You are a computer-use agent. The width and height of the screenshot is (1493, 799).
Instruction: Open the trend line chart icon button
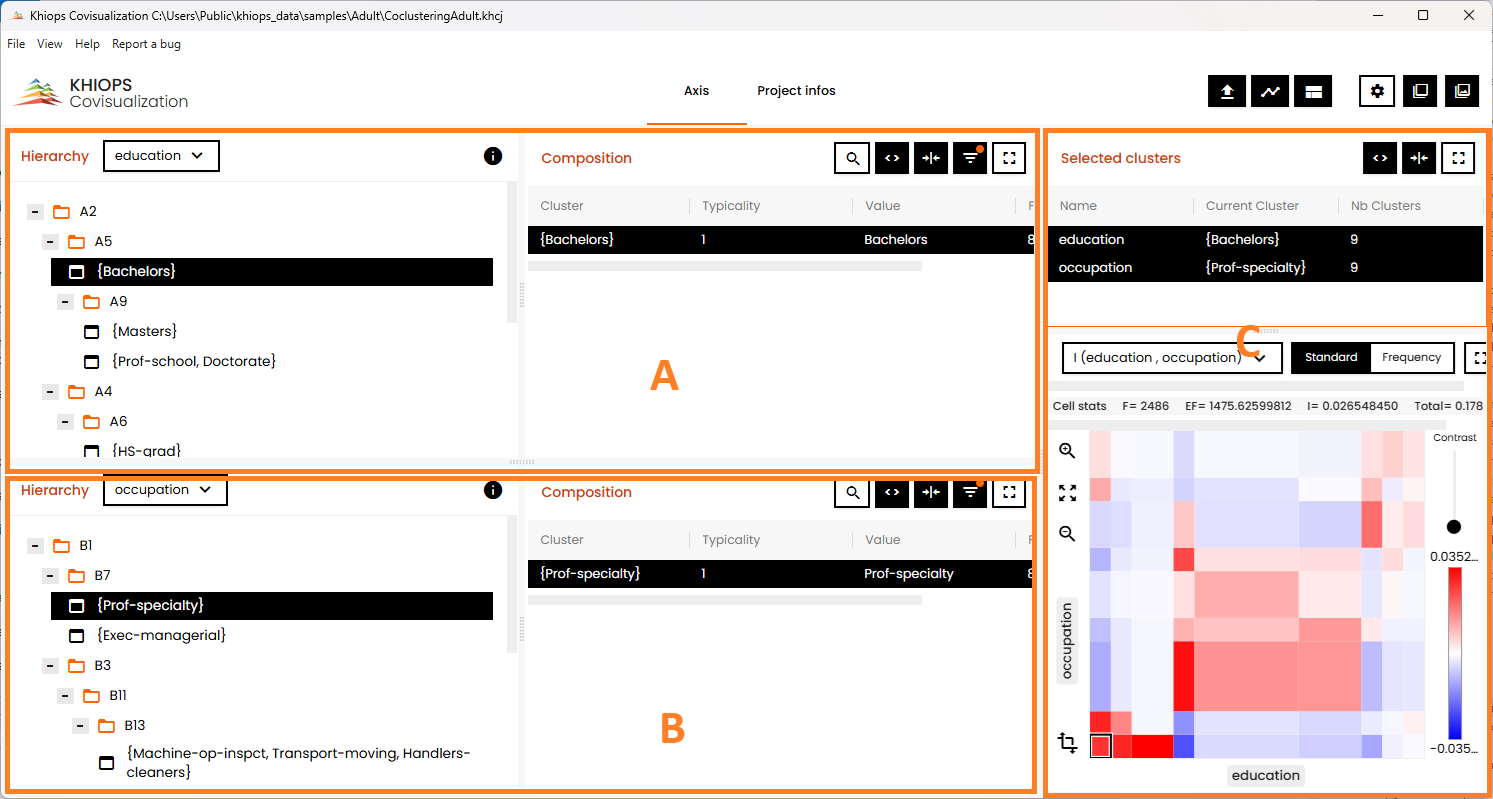[1270, 91]
